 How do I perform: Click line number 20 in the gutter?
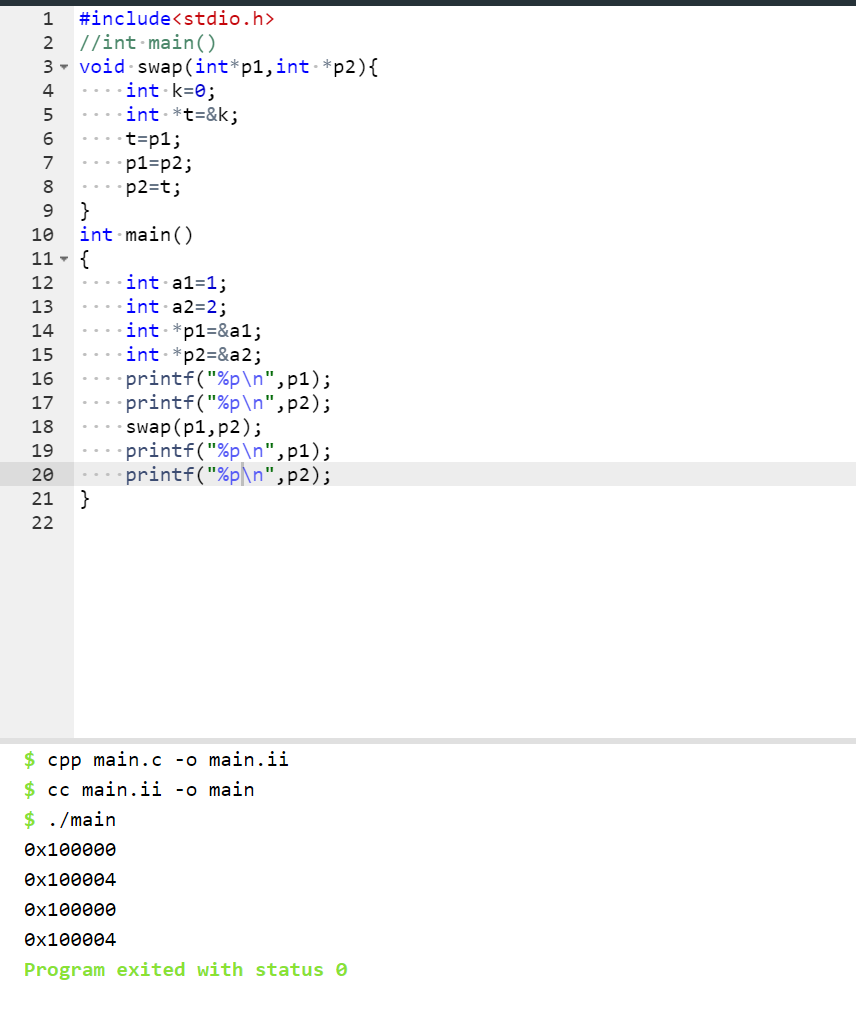coord(43,475)
